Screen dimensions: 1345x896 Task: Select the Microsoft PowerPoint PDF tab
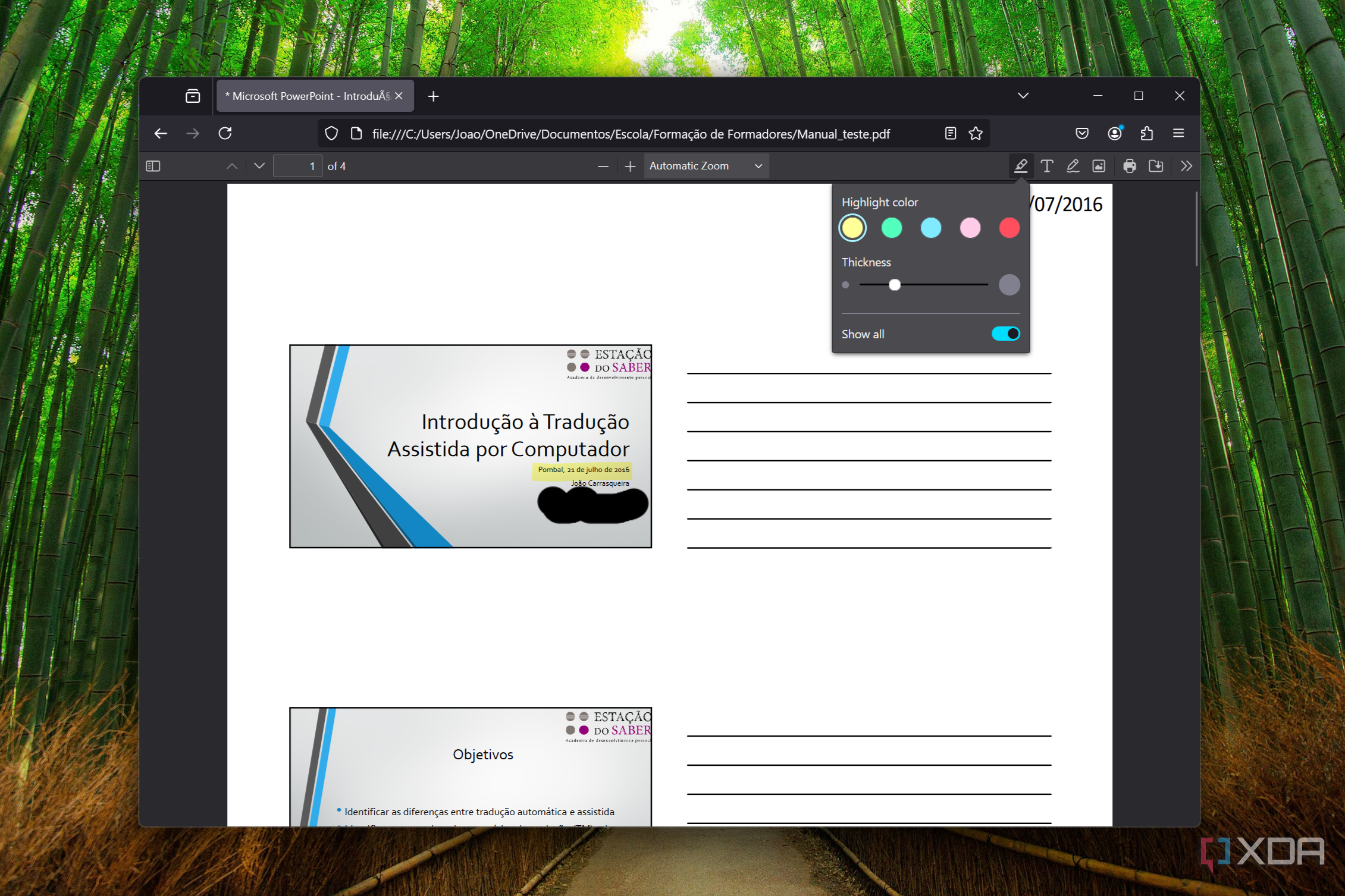coord(315,96)
